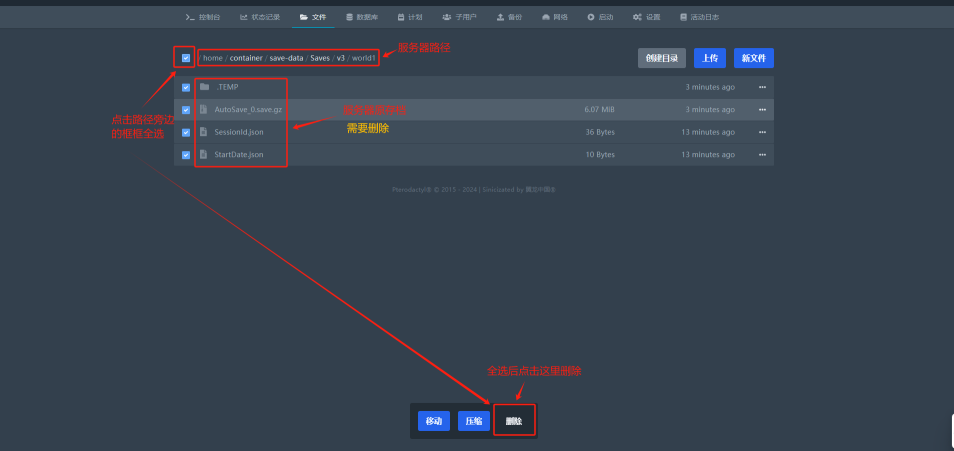The height and width of the screenshot is (451, 954).
Task: Select the 文件 files tab
Action: 313,17
